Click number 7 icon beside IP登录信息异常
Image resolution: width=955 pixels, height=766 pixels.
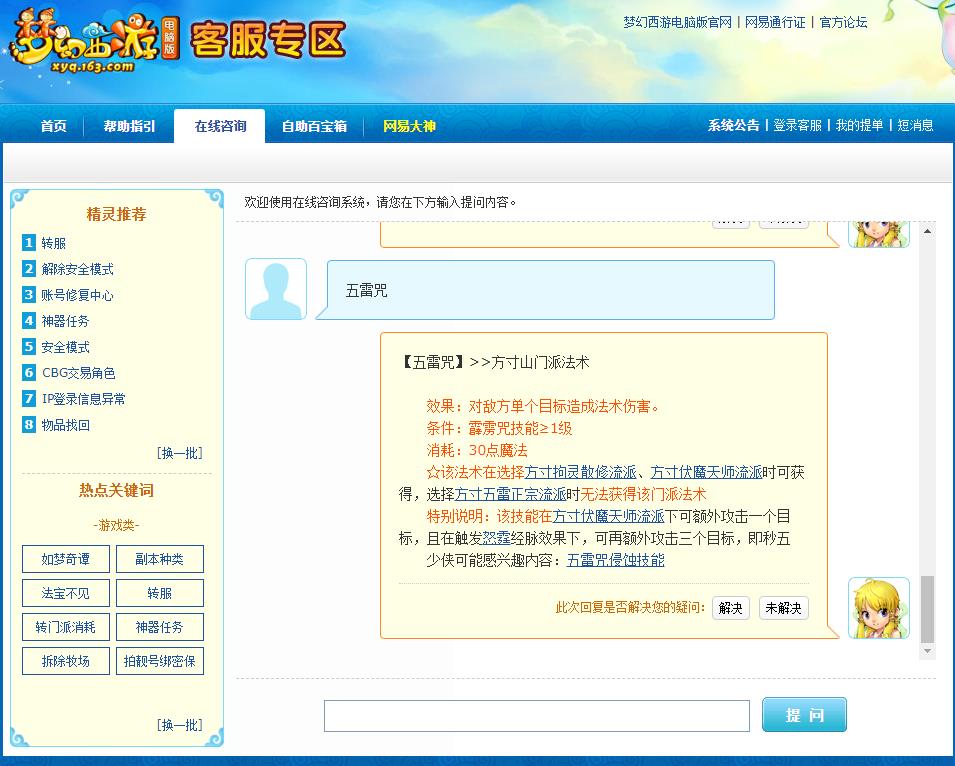coord(29,398)
